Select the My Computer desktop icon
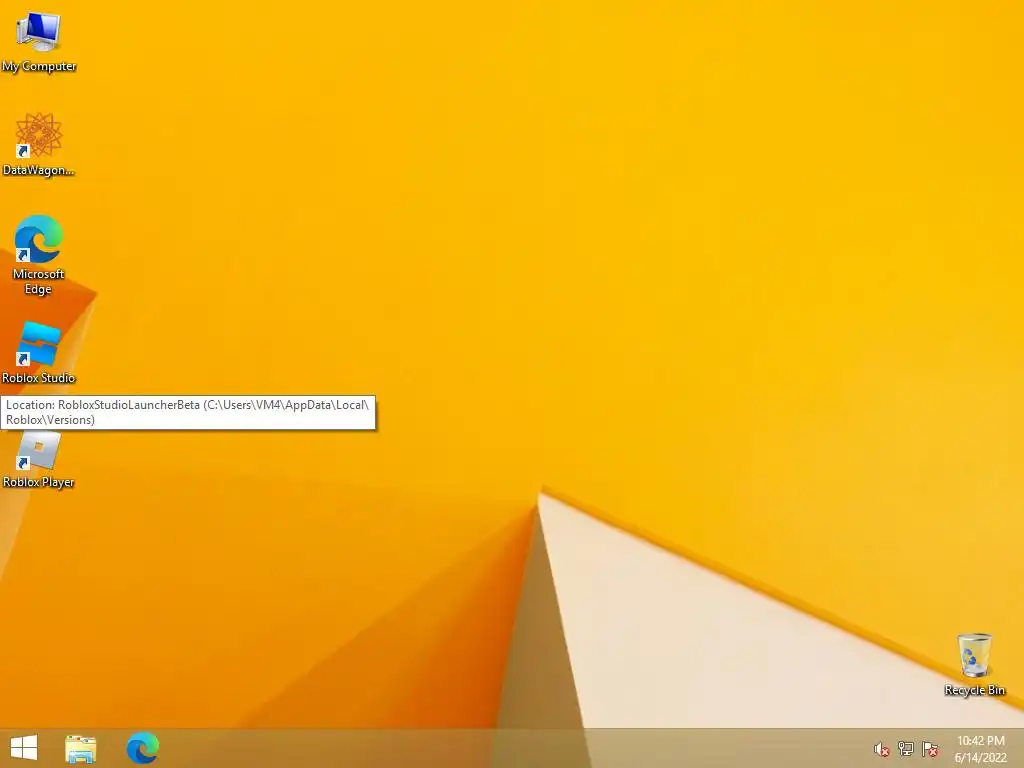The height and width of the screenshot is (768, 1024). [39, 40]
